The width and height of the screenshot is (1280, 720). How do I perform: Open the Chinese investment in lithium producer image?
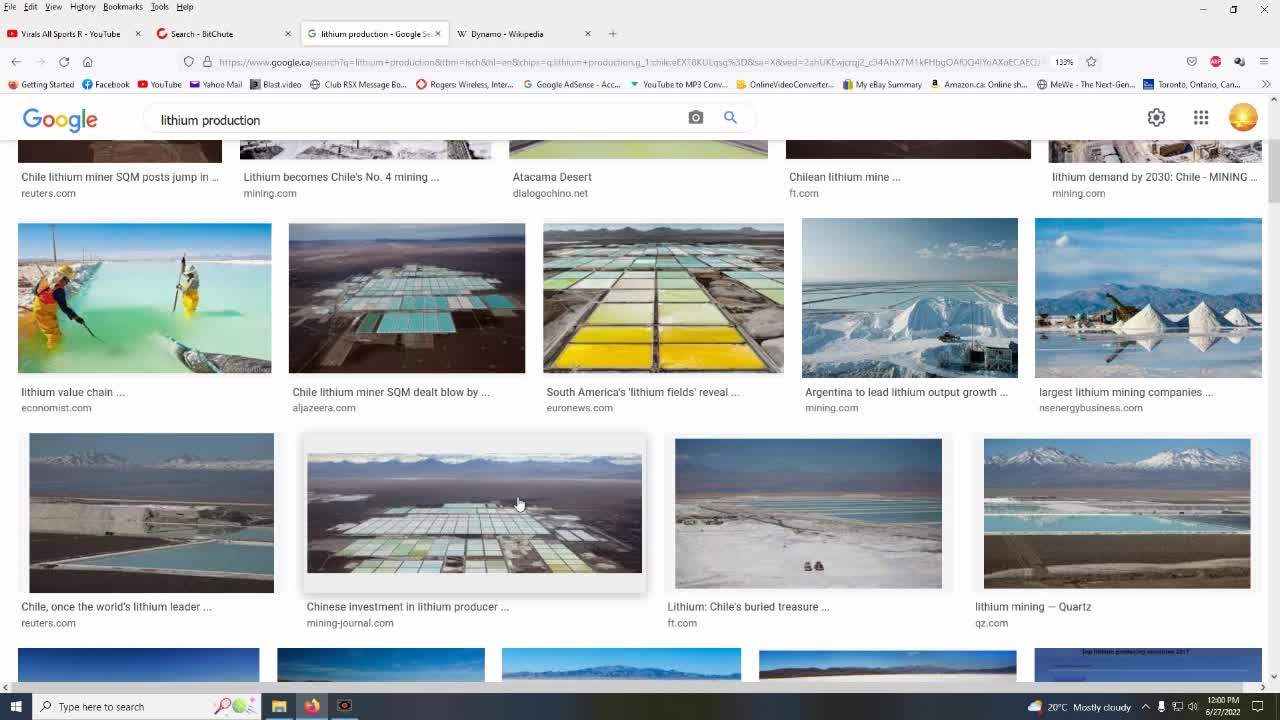pyautogui.click(x=474, y=513)
